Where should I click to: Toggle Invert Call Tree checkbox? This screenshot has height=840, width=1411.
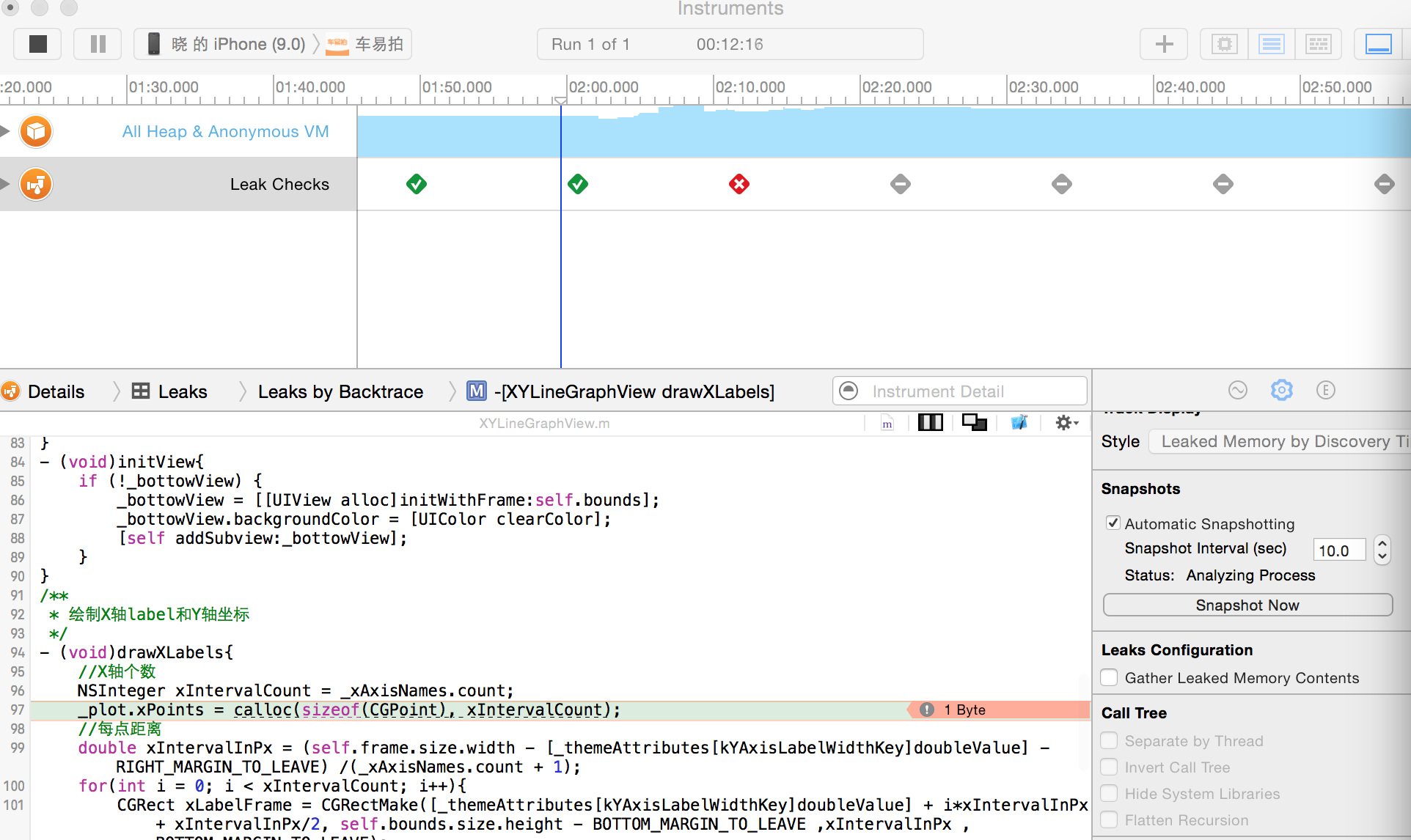point(1110,767)
